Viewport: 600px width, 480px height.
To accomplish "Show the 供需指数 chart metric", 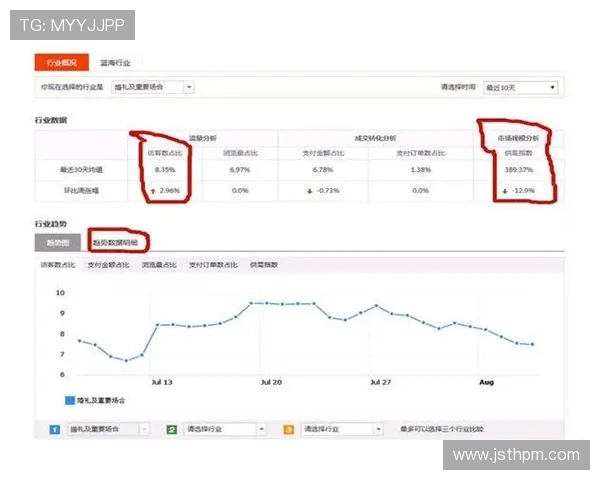I will (x=263, y=265).
